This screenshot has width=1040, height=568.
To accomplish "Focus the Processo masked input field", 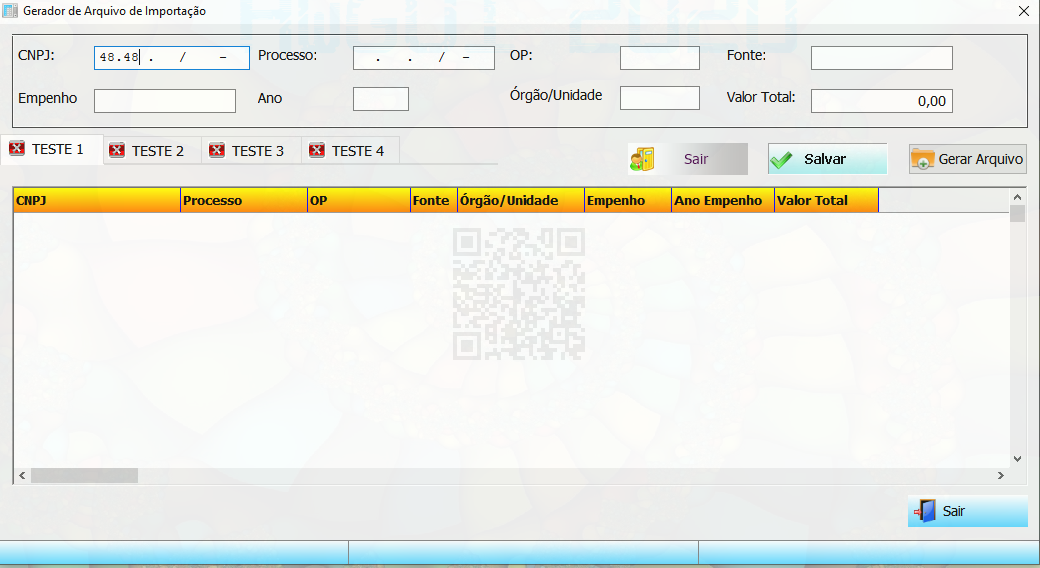I will 424,58.
